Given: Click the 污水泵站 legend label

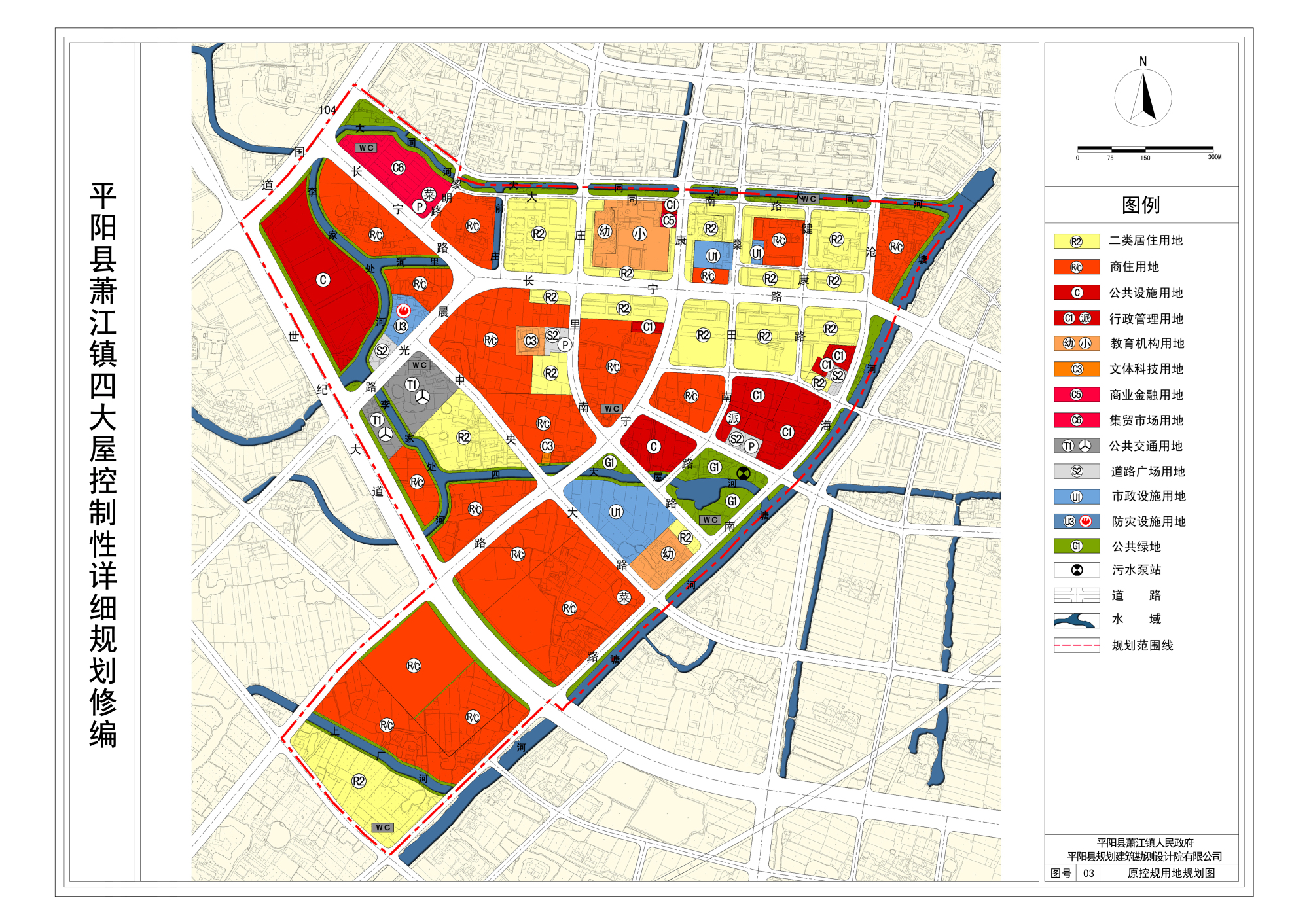Looking at the screenshot, I should tap(1136, 570).
